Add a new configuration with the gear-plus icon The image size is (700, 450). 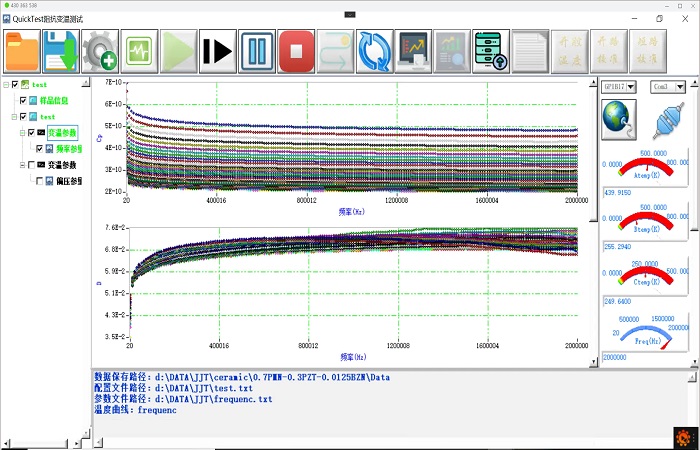tap(100, 51)
